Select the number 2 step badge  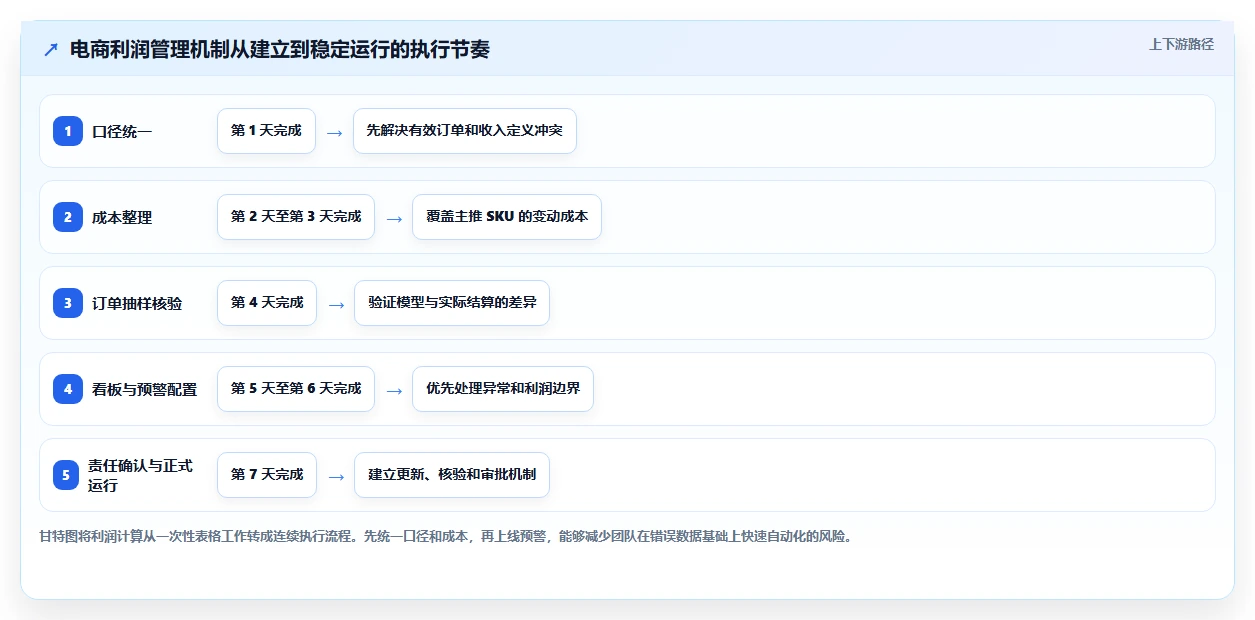coord(67,217)
